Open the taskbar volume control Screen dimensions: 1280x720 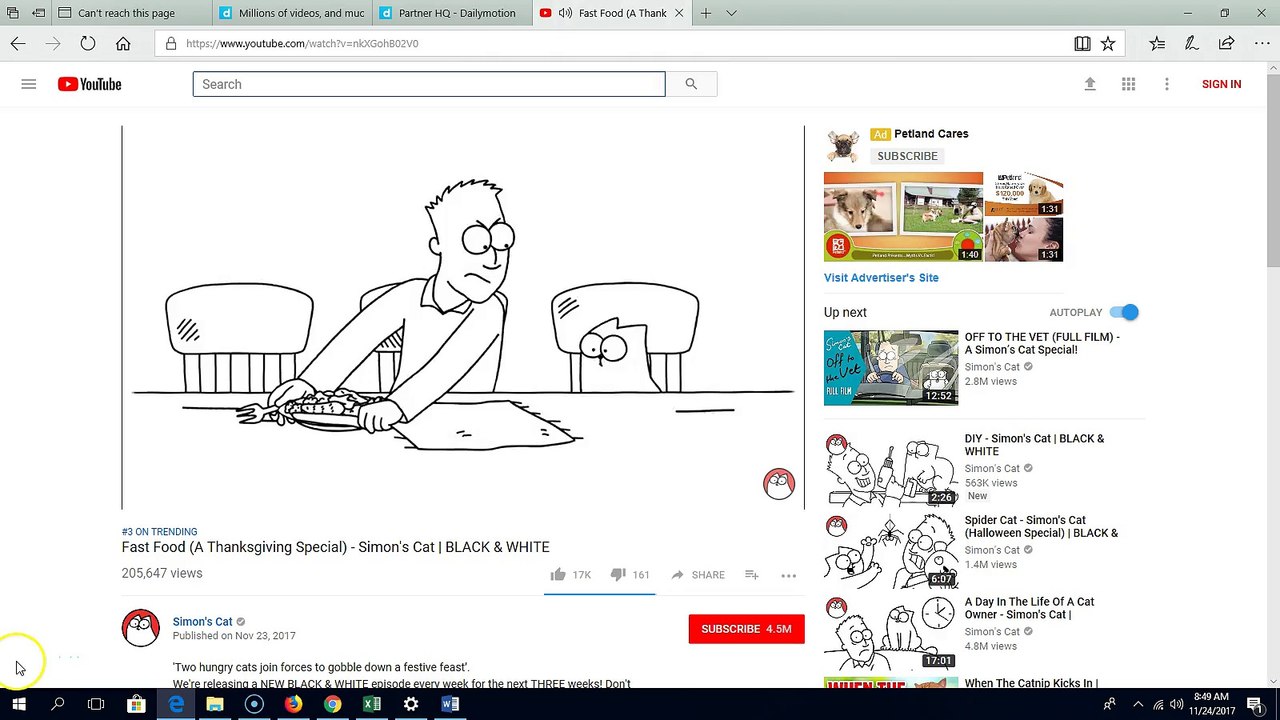click(x=1175, y=704)
